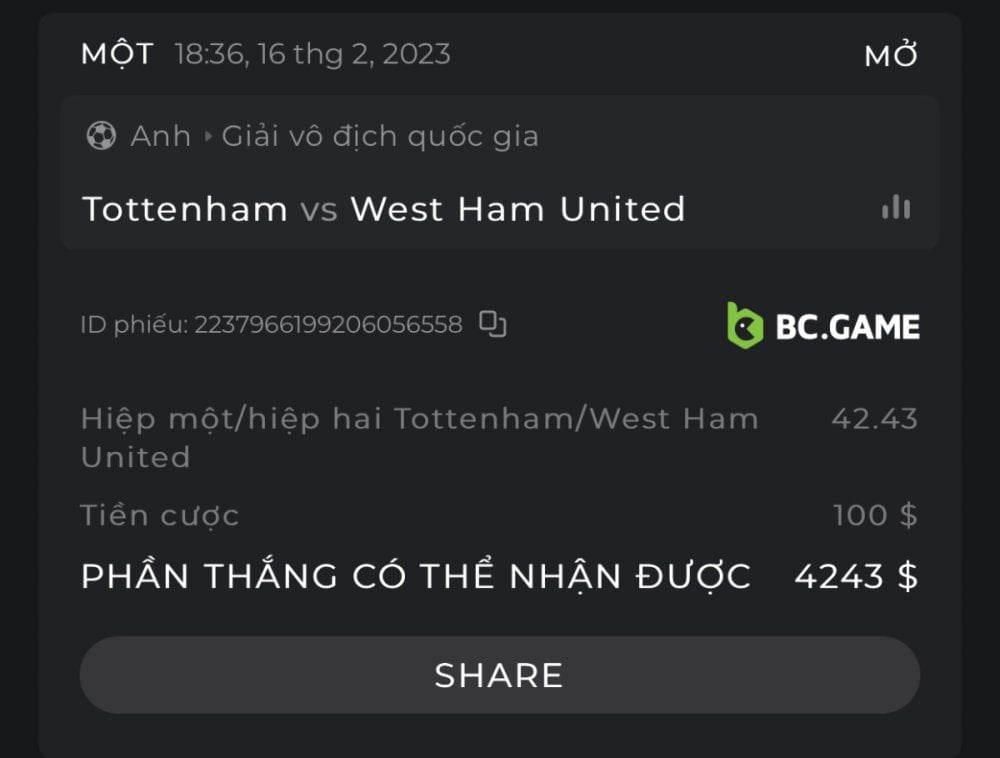
Task: Click the 42.43 odds value
Action: tap(874, 418)
